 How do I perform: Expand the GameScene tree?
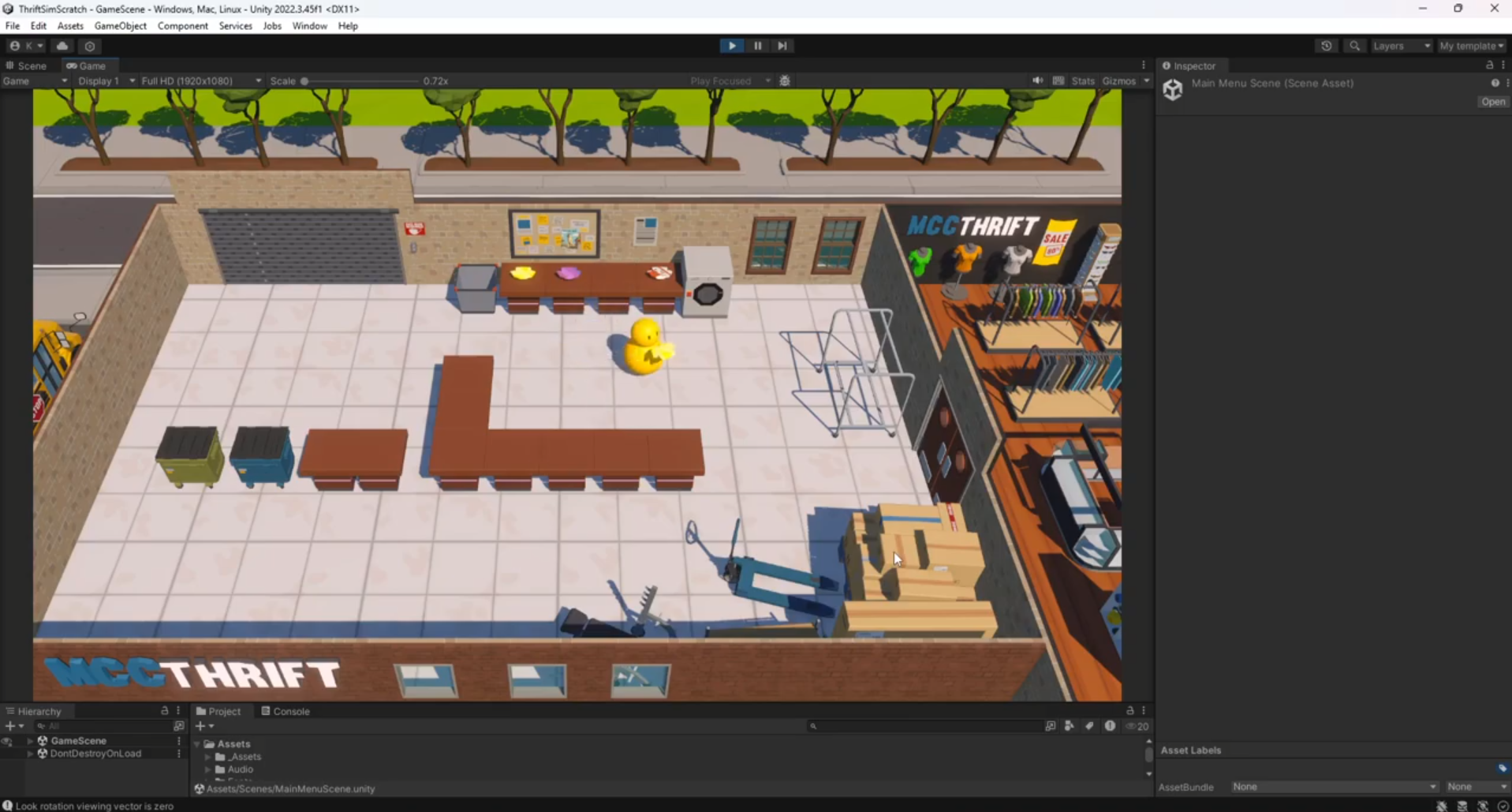coord(30,741)
